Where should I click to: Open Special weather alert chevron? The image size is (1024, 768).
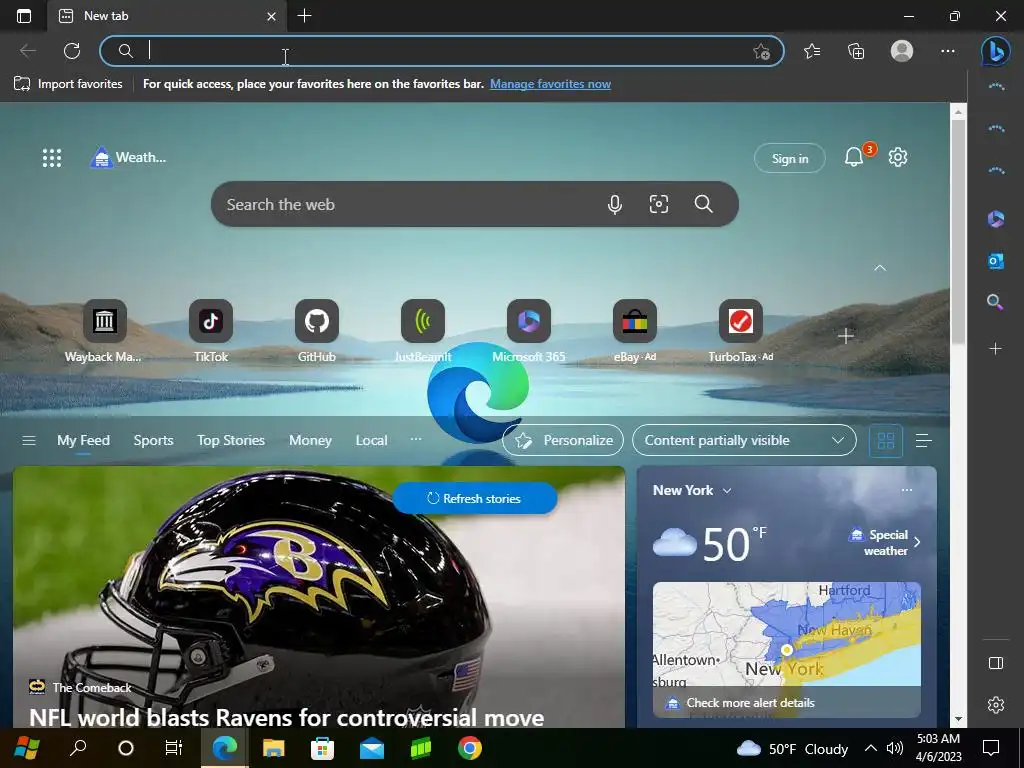click(917, 542)
